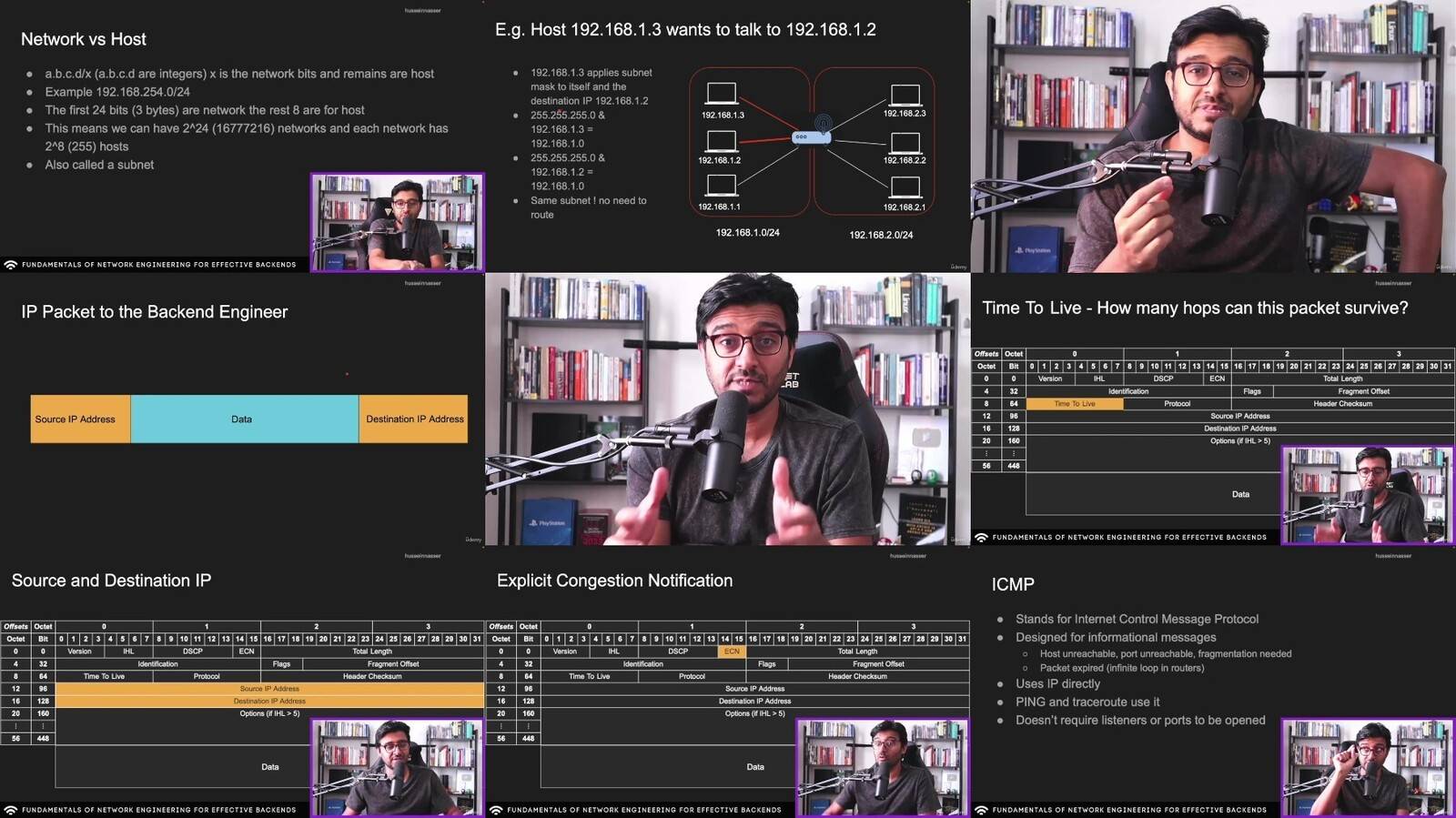Open the webcam inset on the ICMP slide
The image size is (1456, 818).
(x=1367, y=768)
